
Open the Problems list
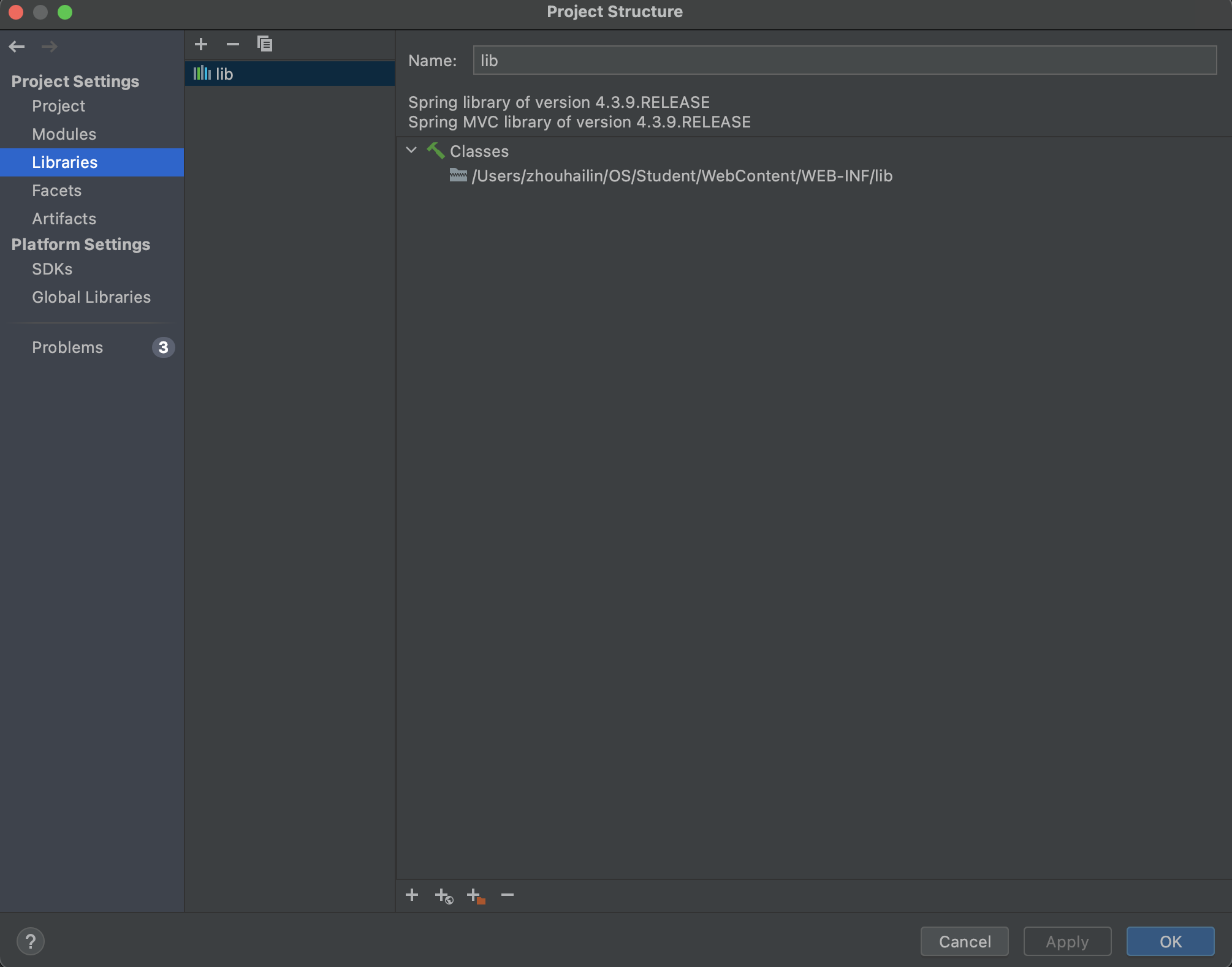[x=67, y=347]
